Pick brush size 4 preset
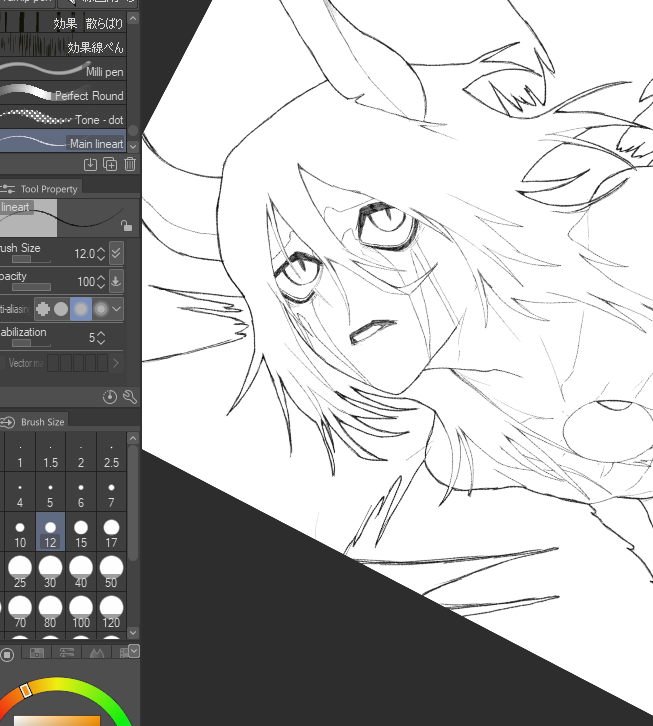 coord(20,494)
